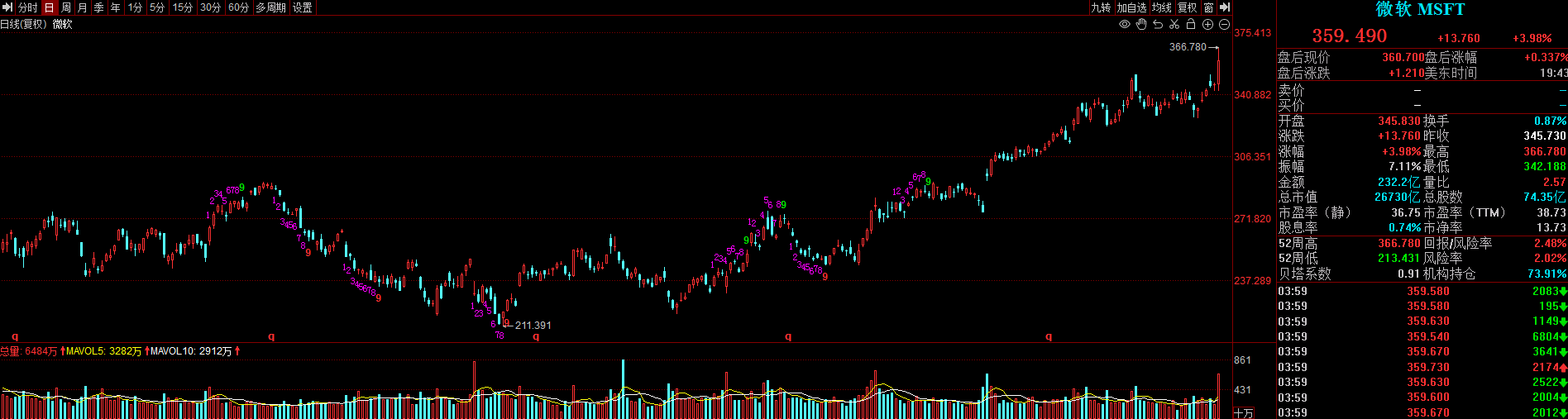Collapse right panel with top-right arrow icon
1568x419 pixels.
(x=1226, y=7)
